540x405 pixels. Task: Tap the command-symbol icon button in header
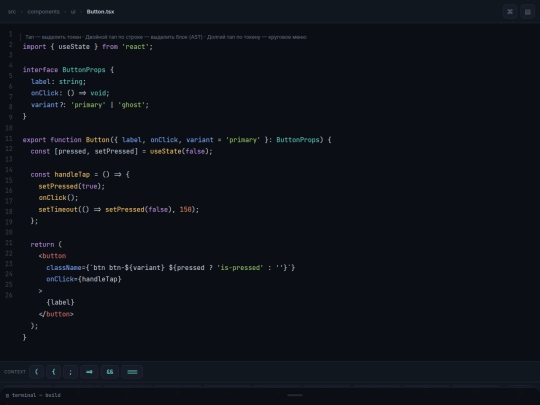point(510,12)
